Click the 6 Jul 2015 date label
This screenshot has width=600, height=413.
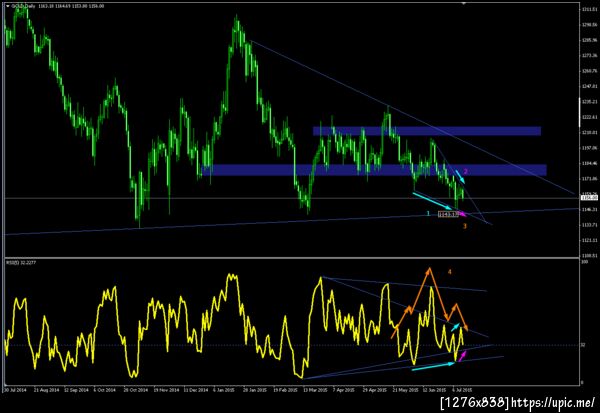coord(462,390)
